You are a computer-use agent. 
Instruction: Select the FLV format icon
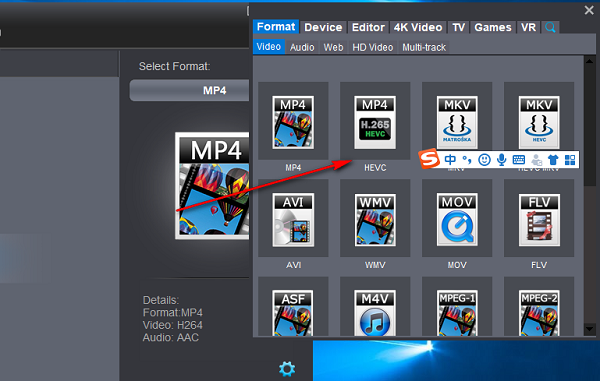pyautogui.click(x=539, y=220)
